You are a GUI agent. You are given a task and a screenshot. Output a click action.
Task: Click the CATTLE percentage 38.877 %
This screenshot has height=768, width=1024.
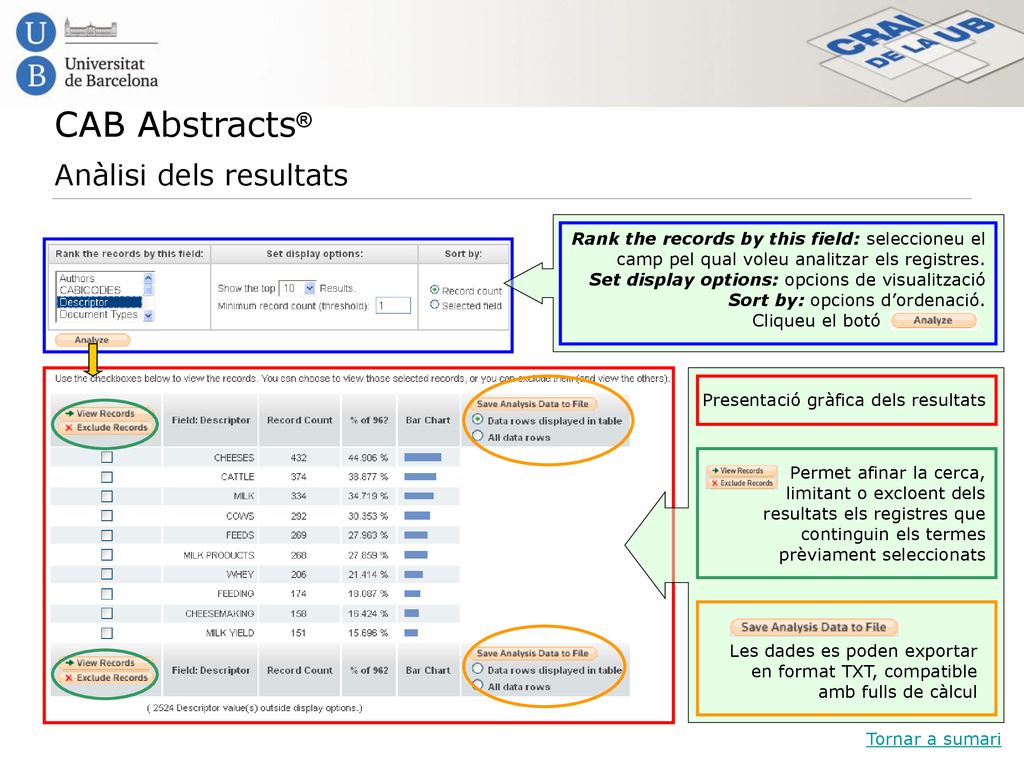click(x=368, y=477)
